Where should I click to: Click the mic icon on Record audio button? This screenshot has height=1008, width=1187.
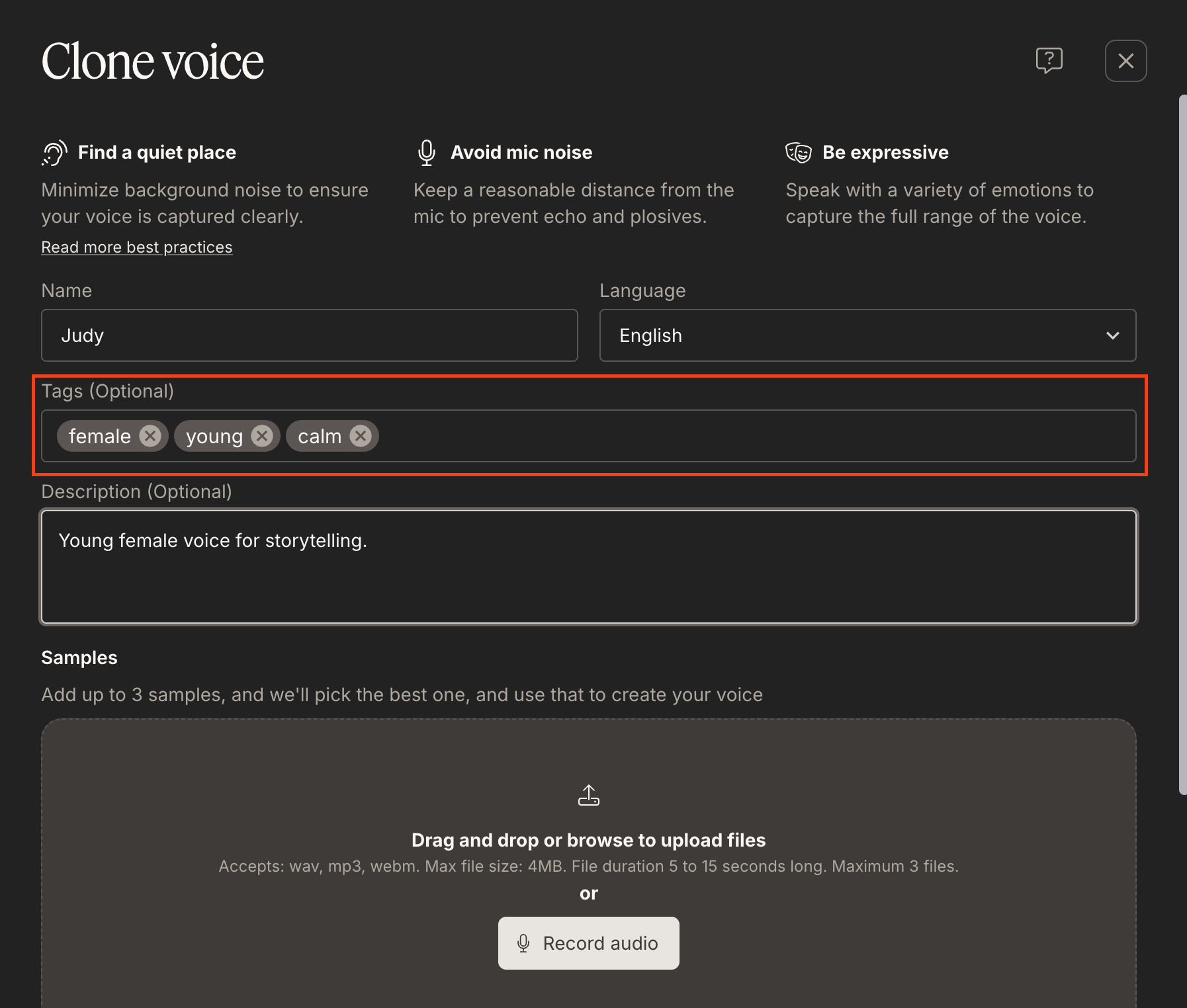[x=523, y=943]
